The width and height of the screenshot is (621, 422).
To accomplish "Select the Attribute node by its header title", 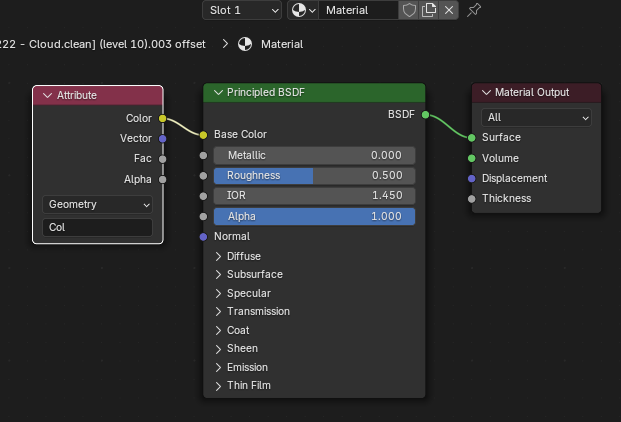I will tap(76, 95).
